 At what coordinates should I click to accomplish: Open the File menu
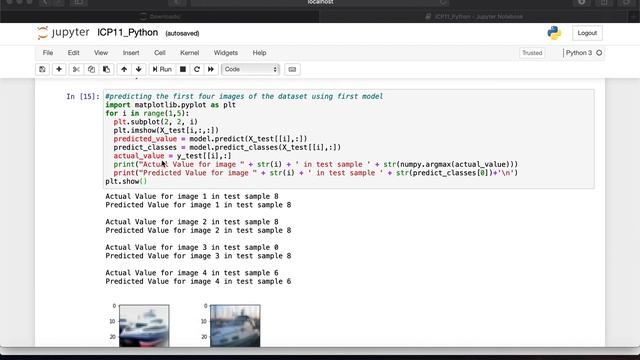48,53
